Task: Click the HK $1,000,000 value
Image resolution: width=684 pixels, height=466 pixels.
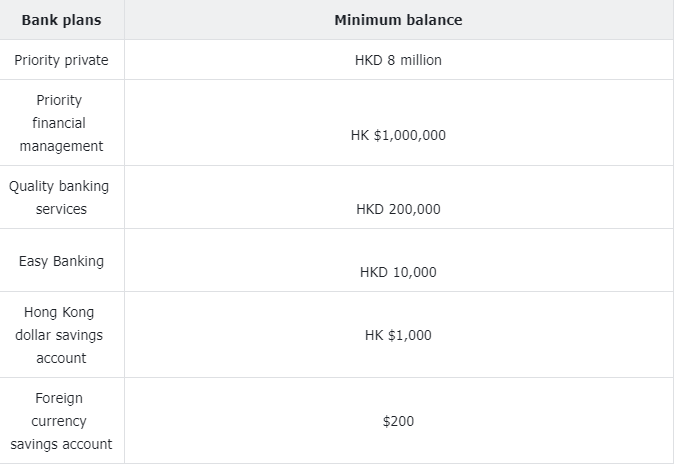Action: coord(398,135)
